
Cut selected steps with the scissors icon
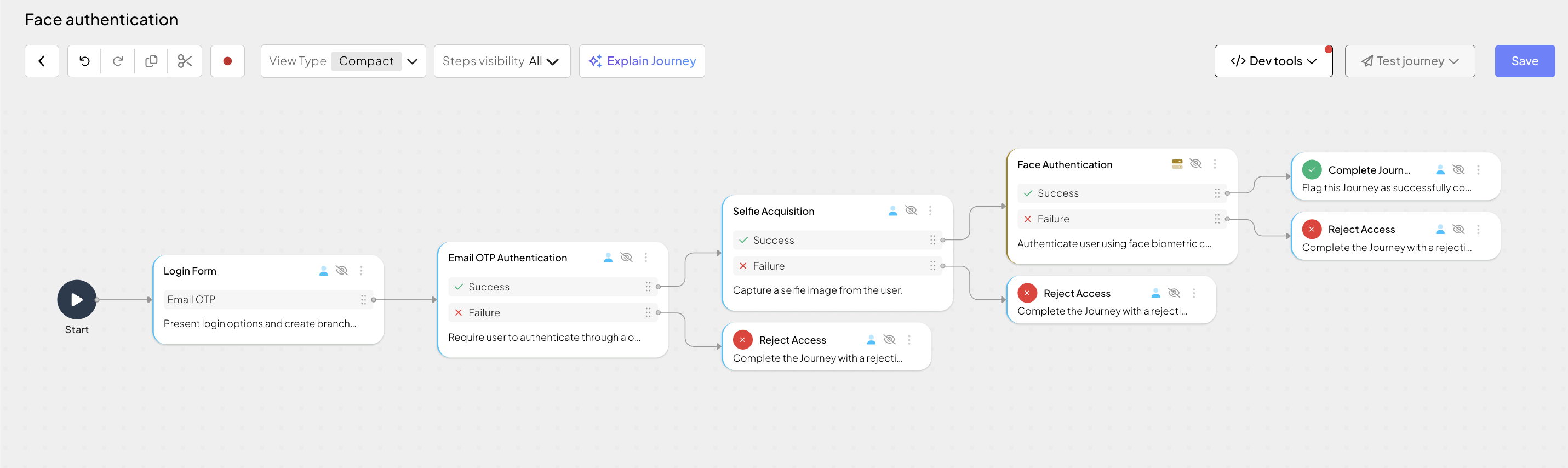coord(185,61)
